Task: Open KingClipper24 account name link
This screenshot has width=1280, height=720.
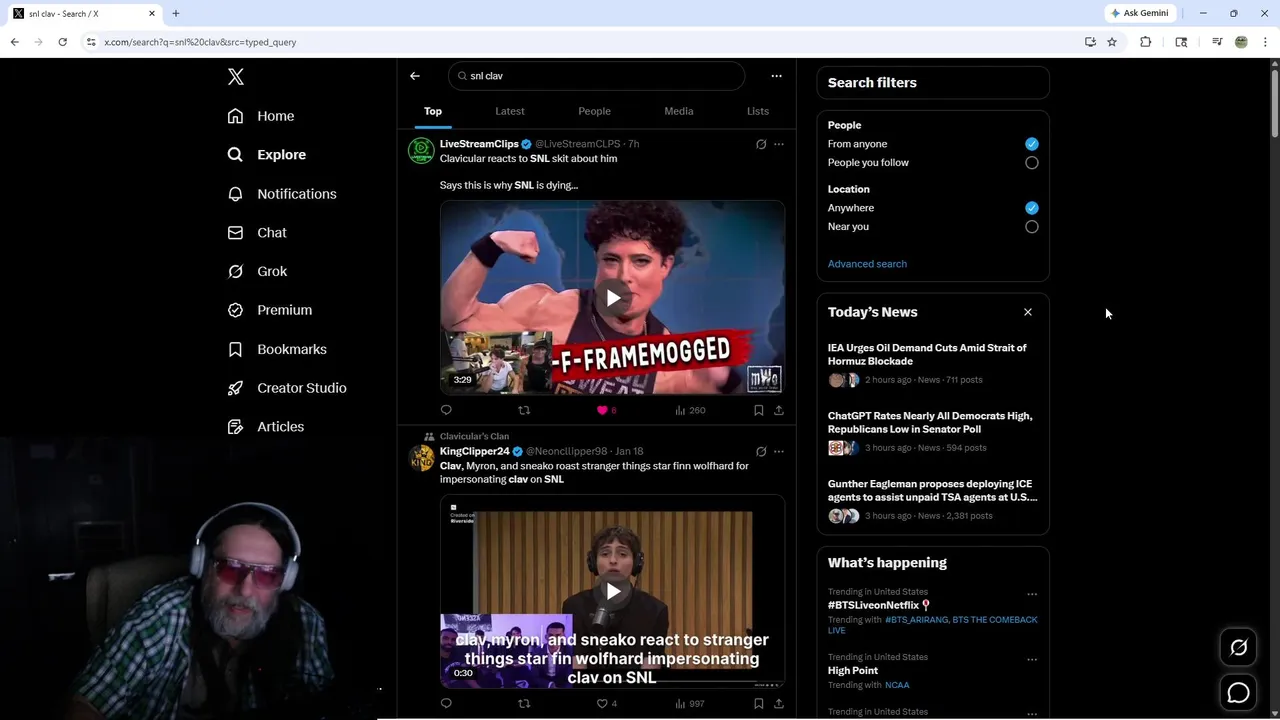Action: pos(475,451)
